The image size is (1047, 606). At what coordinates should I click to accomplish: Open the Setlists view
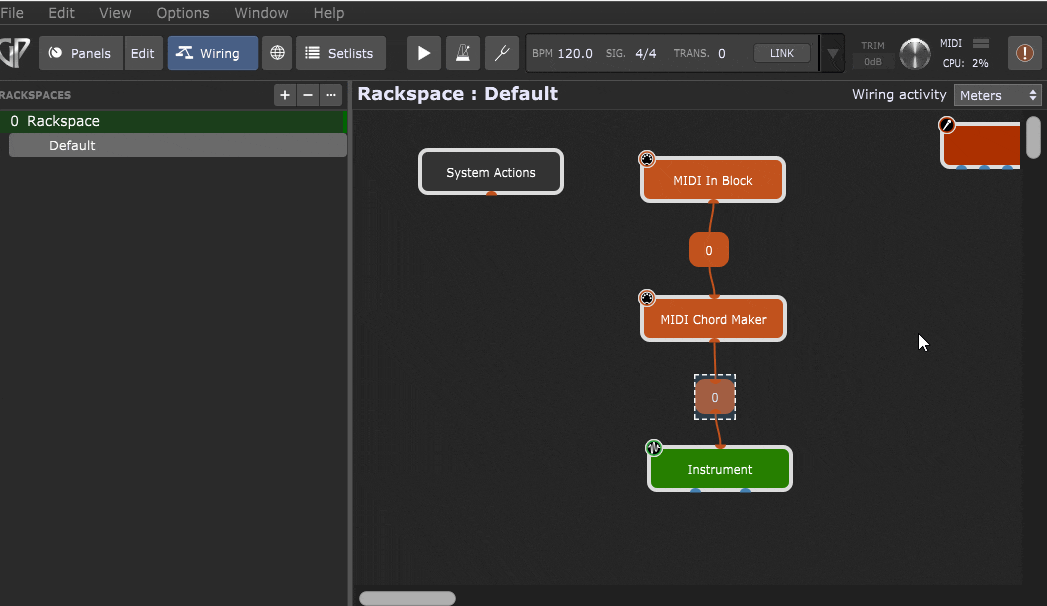(341, 53)
